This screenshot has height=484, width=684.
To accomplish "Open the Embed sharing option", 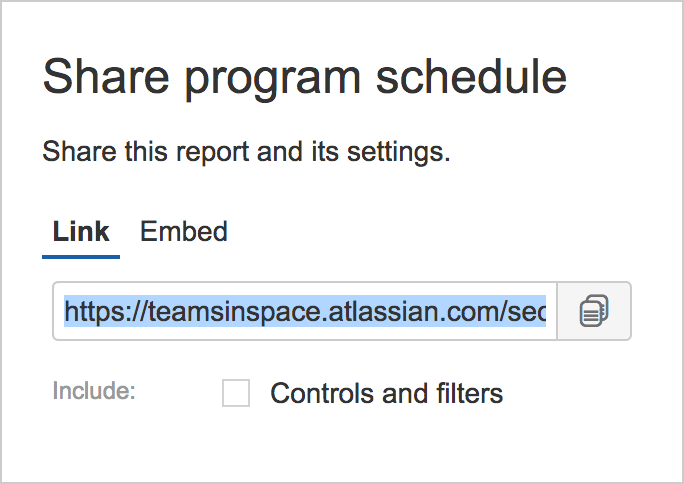I will 184,231.
